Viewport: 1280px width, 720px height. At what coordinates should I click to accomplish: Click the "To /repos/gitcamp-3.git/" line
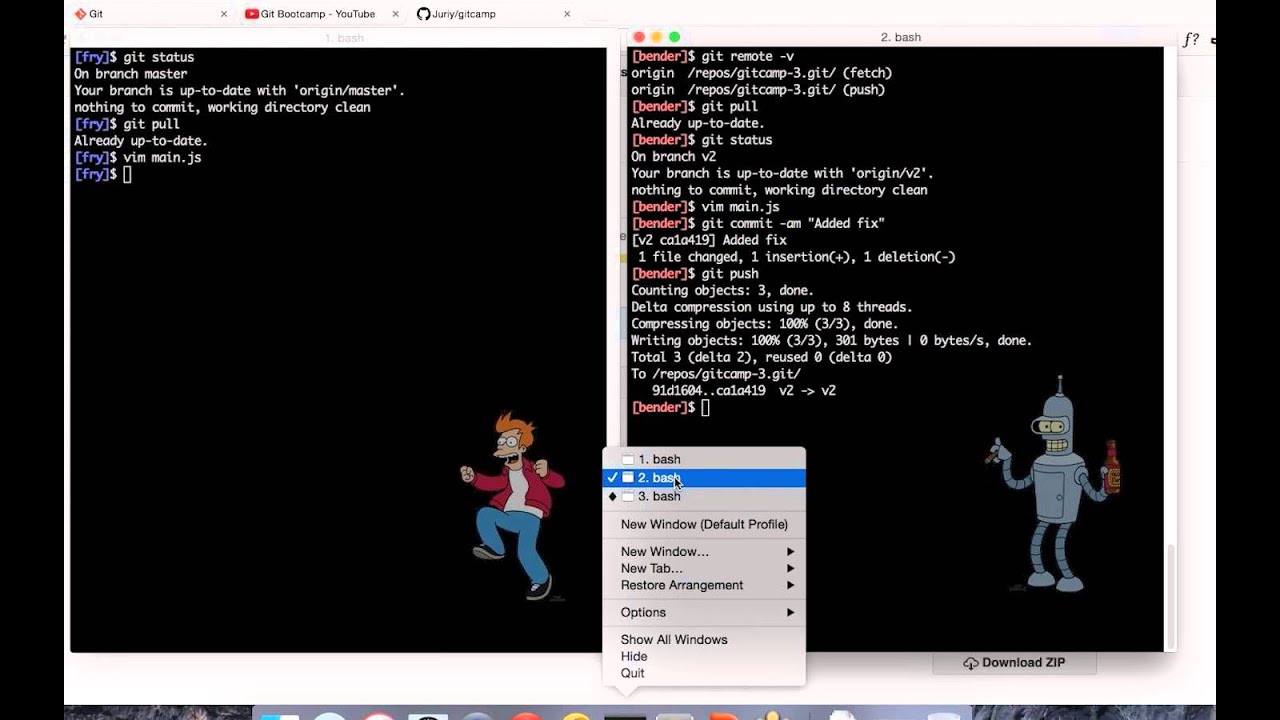(716, 374)
